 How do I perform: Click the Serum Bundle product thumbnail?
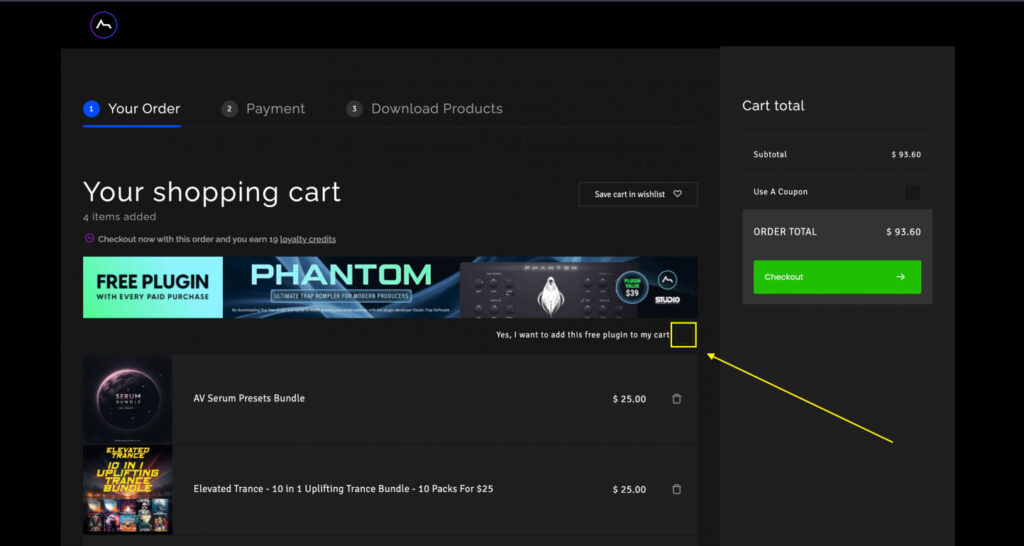point(128,400)
